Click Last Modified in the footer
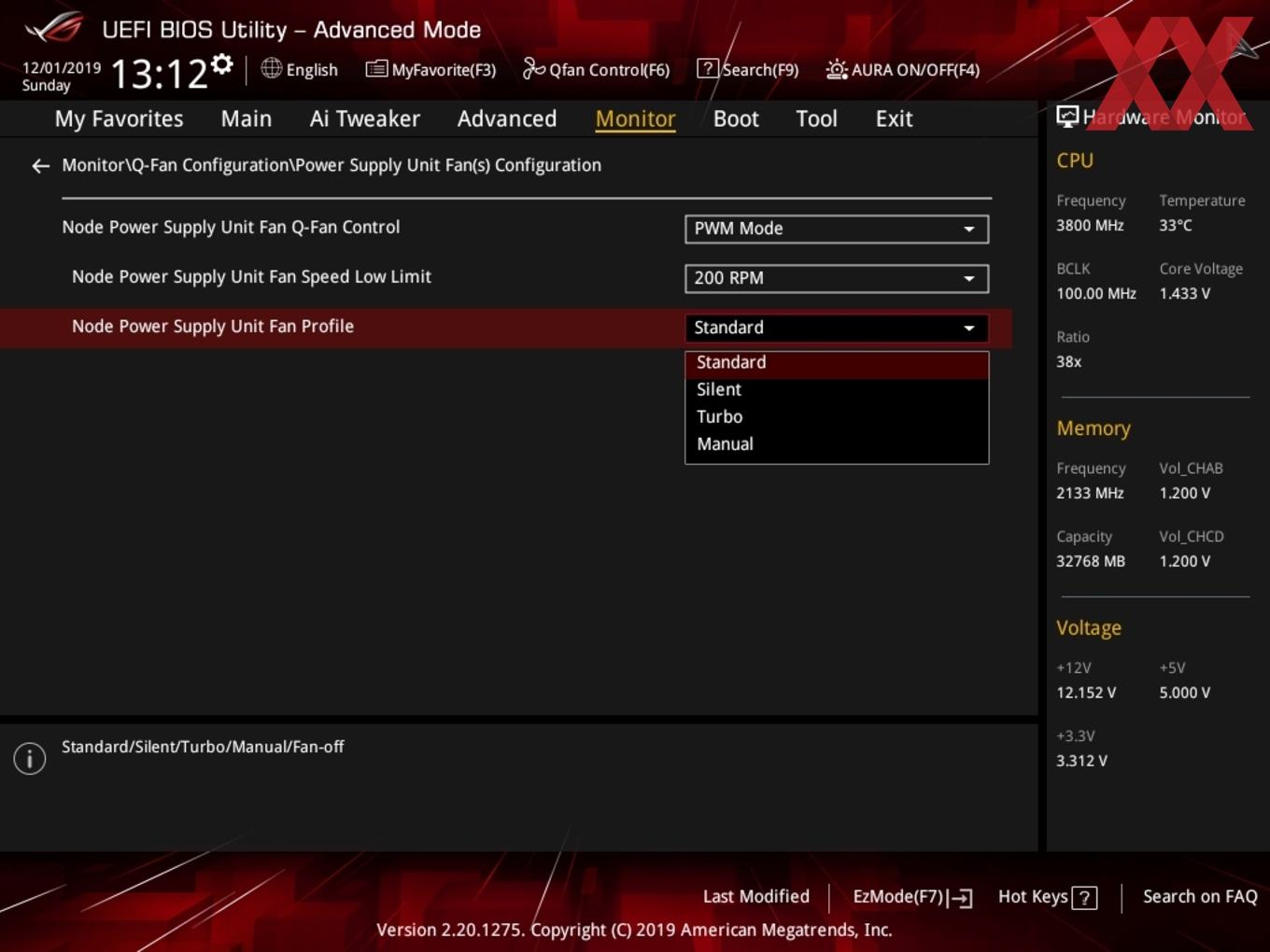This screenshot has height=952, width=1270. coord(755,896)
